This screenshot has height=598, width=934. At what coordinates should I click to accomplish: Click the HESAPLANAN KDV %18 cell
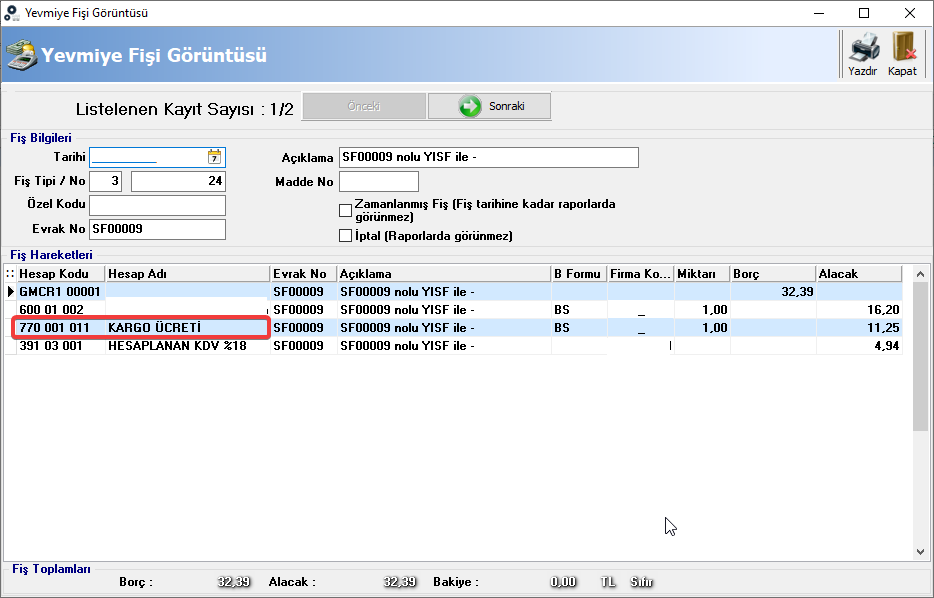pyautogui.click(x=188, y=345)
